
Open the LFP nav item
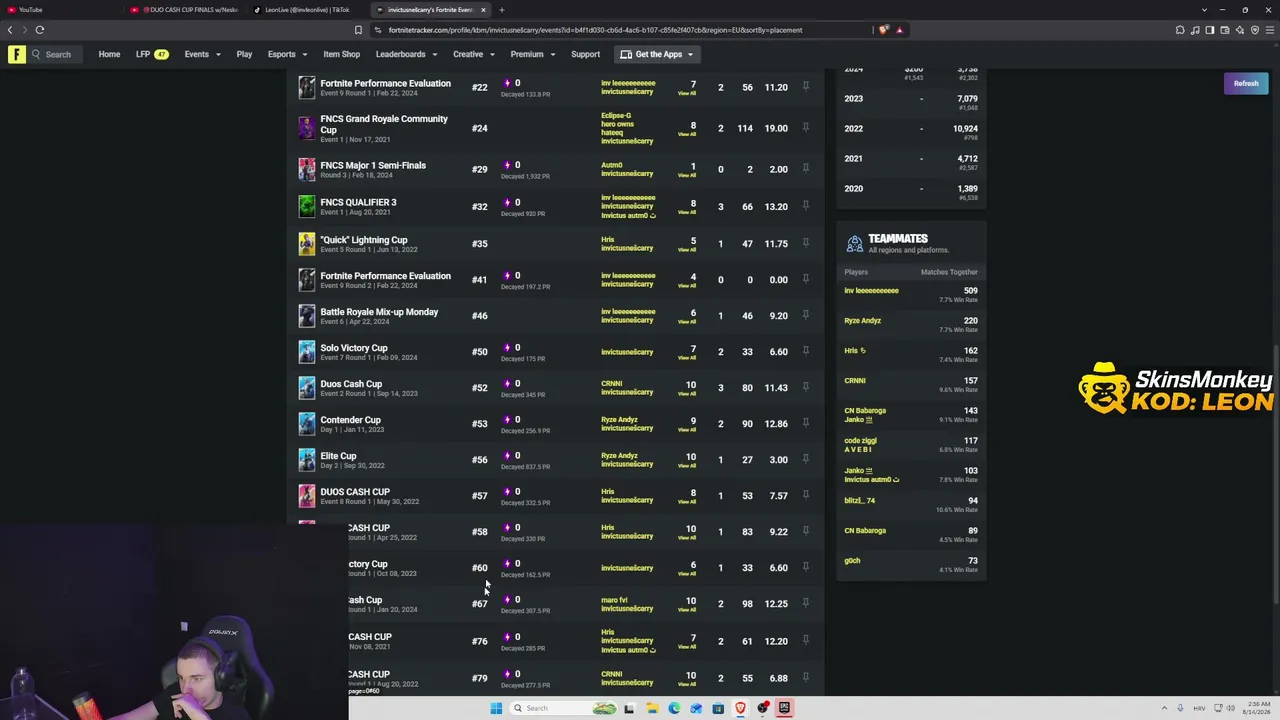pyautogui.click(x=152, y=54)
